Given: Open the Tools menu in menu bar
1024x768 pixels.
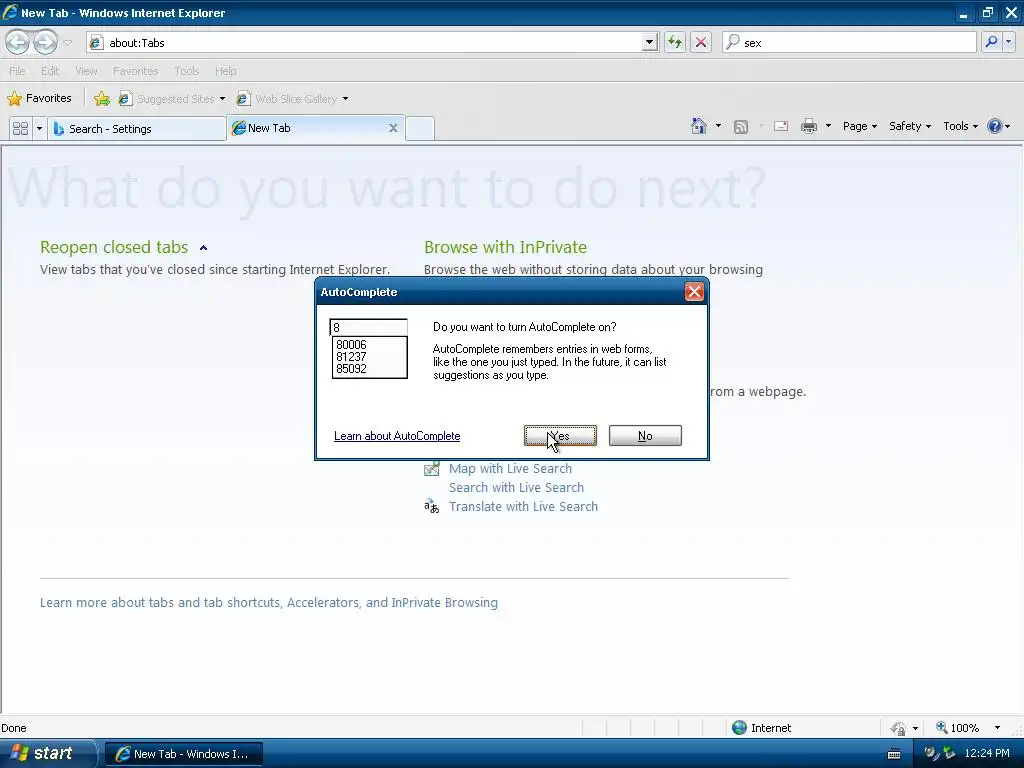Looking at the screenshot, I should (186, 71).
